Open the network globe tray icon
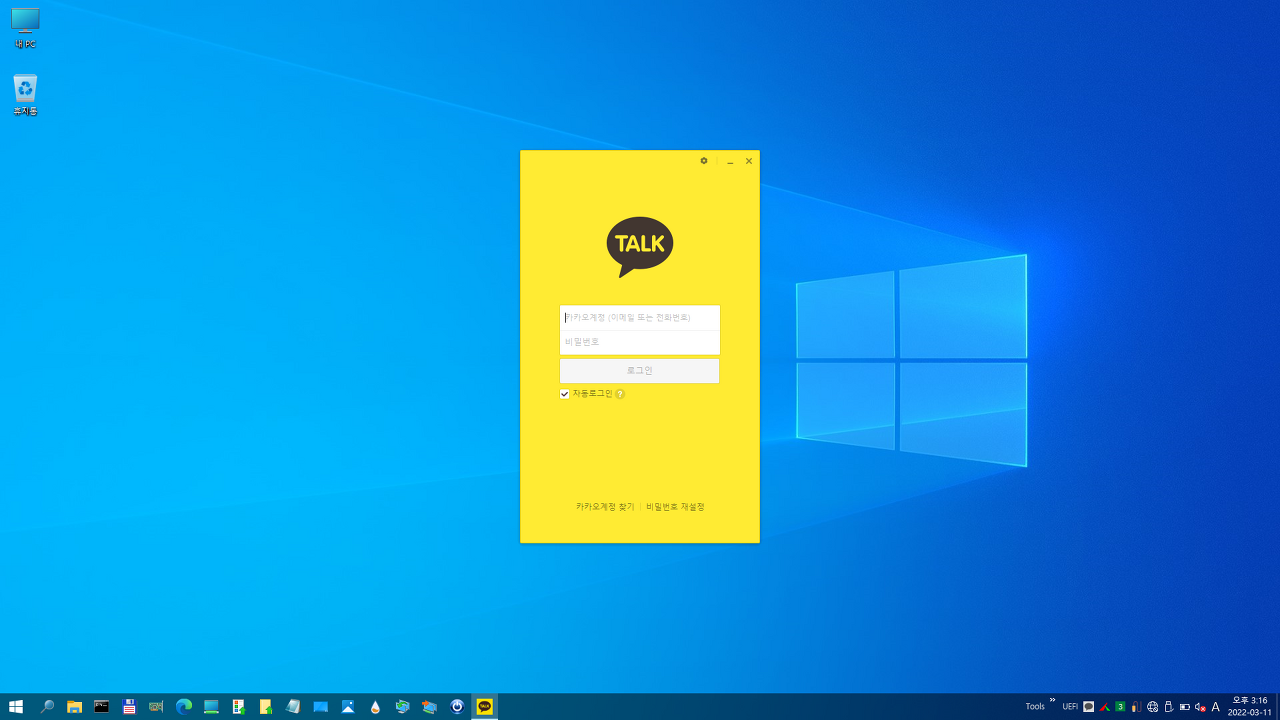The width and height of the screenshot is (1280, 720). (1153, 706)
